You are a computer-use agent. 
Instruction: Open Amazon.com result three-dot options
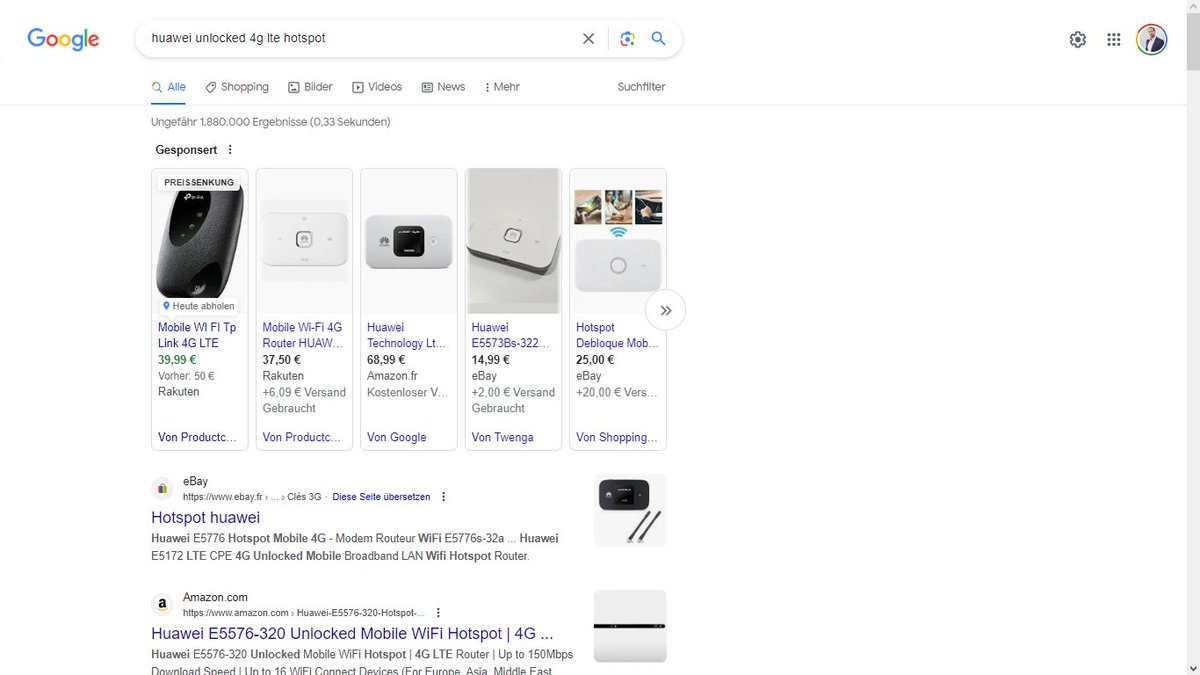pos(438,613)
